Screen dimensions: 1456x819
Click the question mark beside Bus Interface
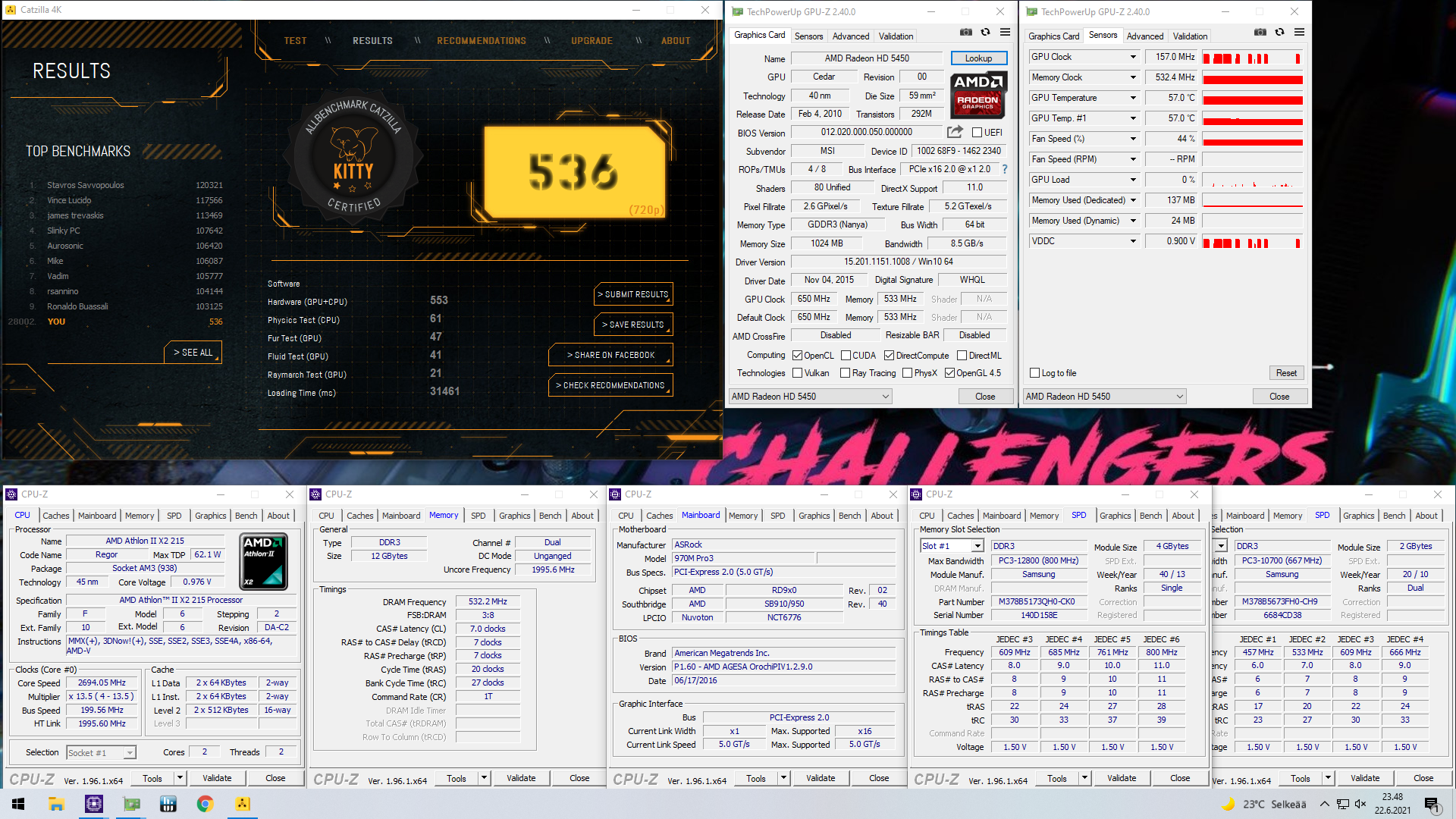[1005, 169]
